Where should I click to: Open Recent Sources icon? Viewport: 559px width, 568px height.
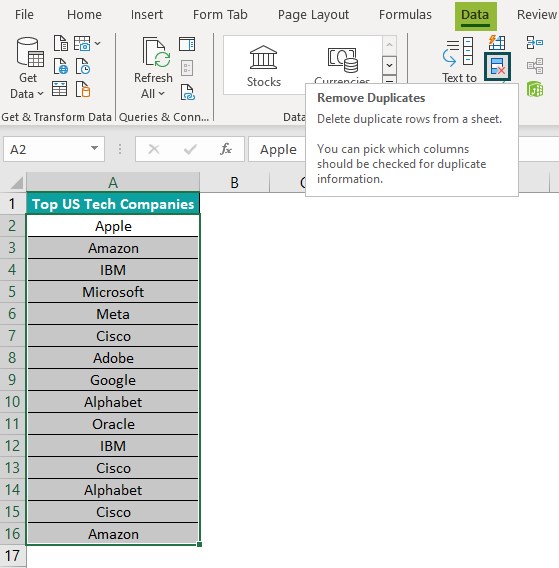coord(83,66)
